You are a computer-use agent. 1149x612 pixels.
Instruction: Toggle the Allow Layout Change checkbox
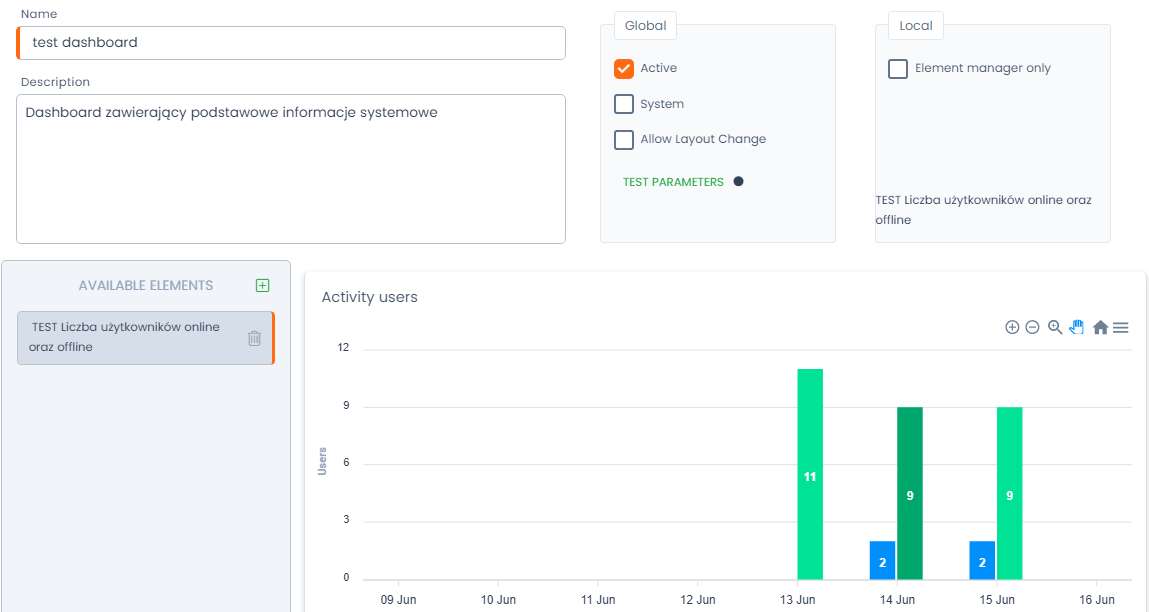(624, 139)
